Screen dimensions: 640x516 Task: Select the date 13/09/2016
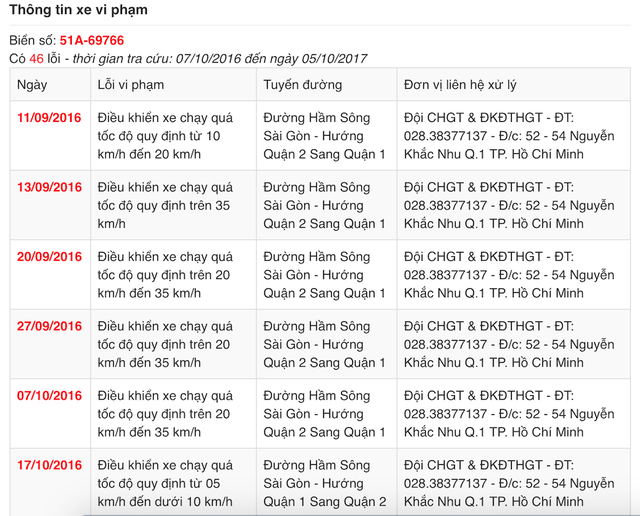coord(50,188)
